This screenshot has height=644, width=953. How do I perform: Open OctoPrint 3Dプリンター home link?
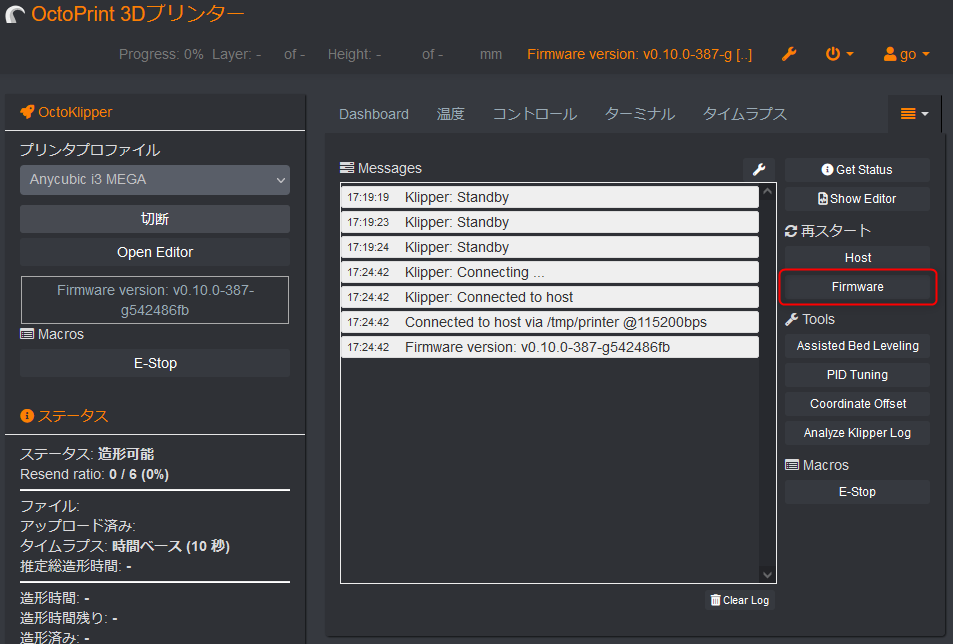tap(137, 14)
